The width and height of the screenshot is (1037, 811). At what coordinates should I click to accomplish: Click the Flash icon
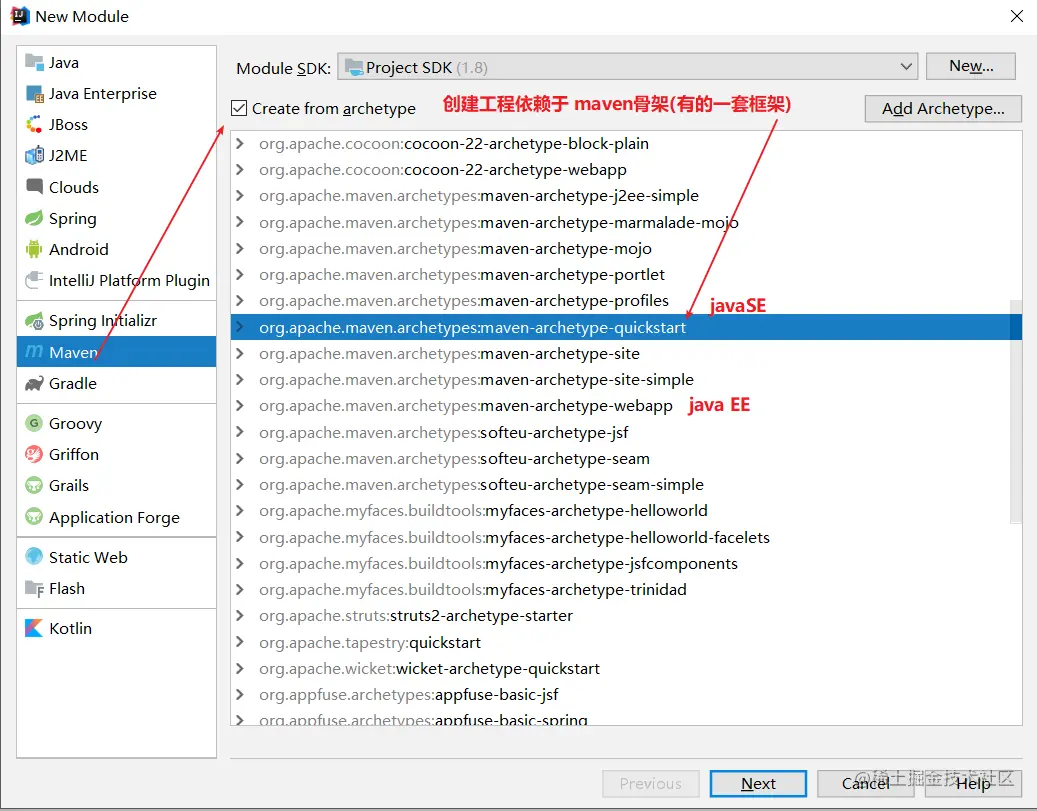[34, 588]
